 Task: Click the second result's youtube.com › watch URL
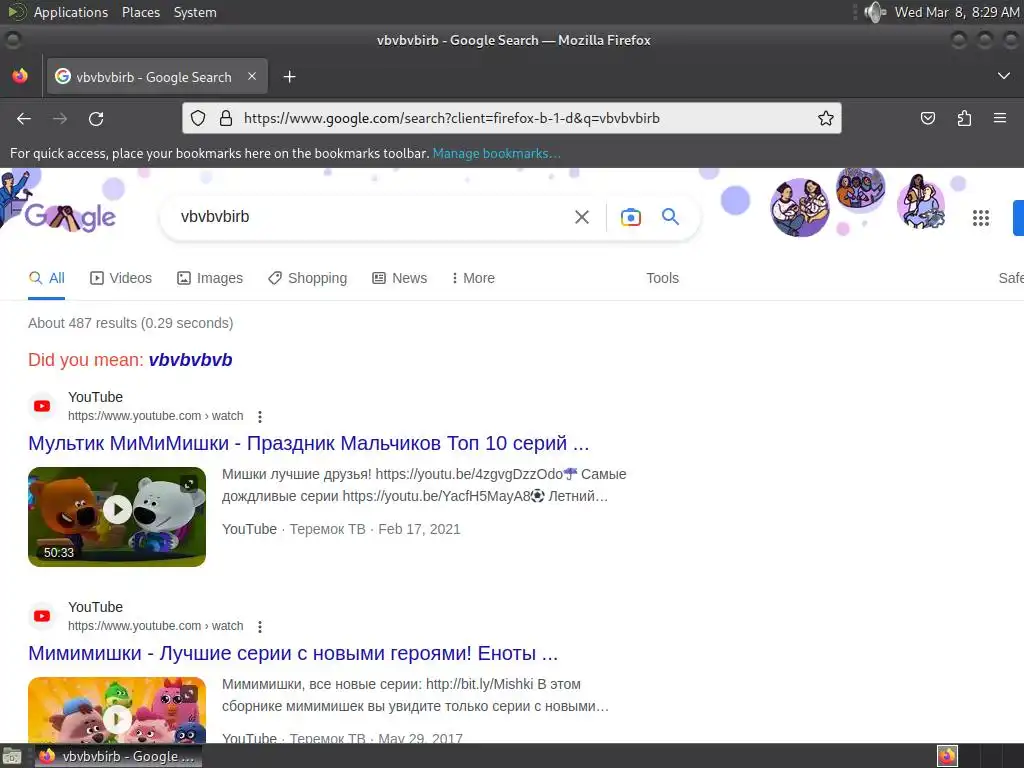pos(155,626)
